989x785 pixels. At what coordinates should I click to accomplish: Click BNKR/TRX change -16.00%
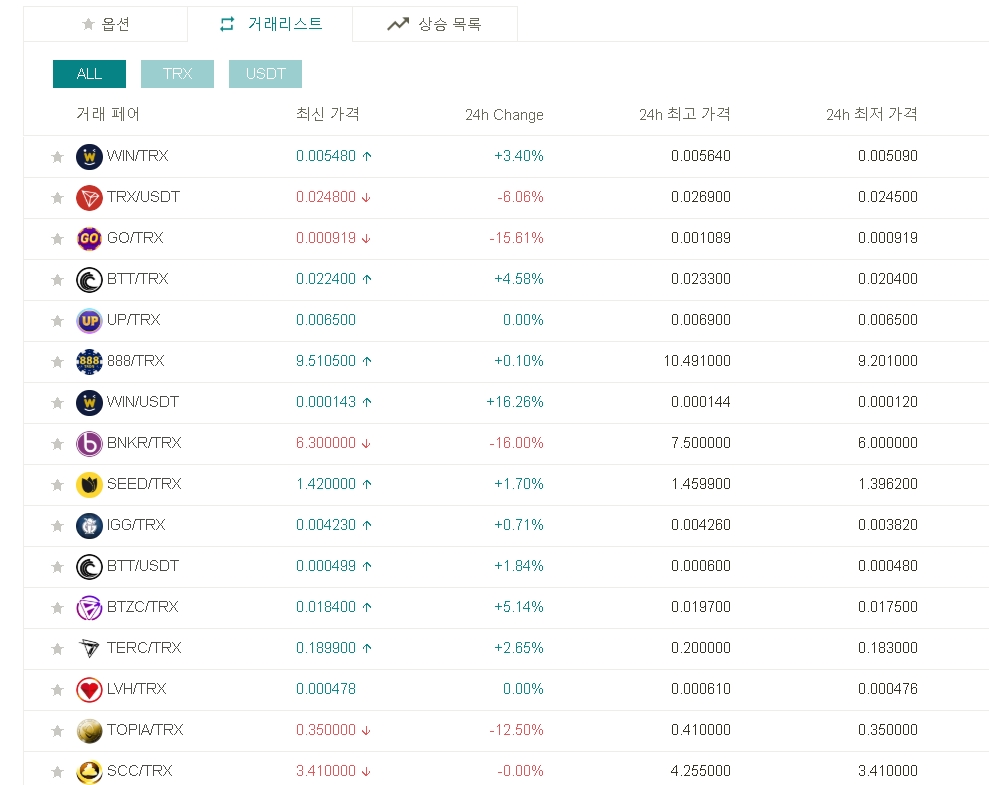coord(516,443)
